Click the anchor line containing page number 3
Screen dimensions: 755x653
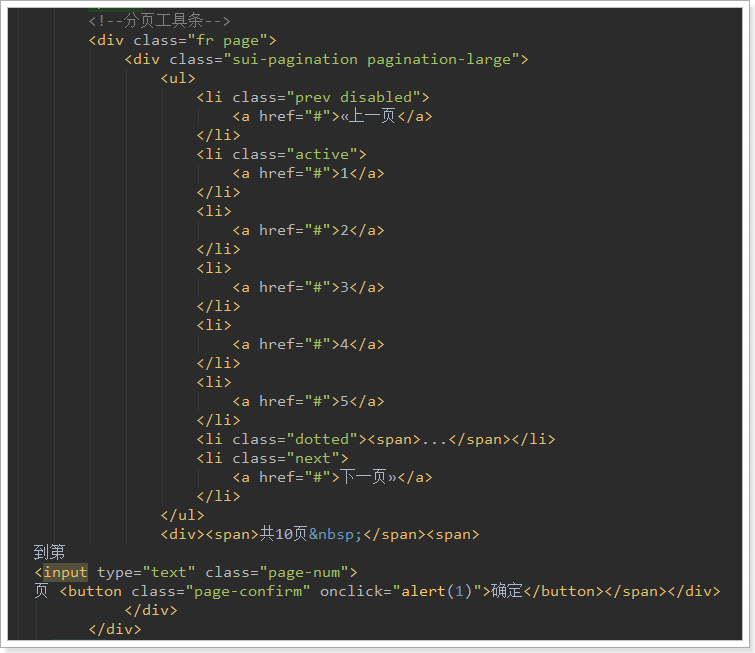click(308, 287)
